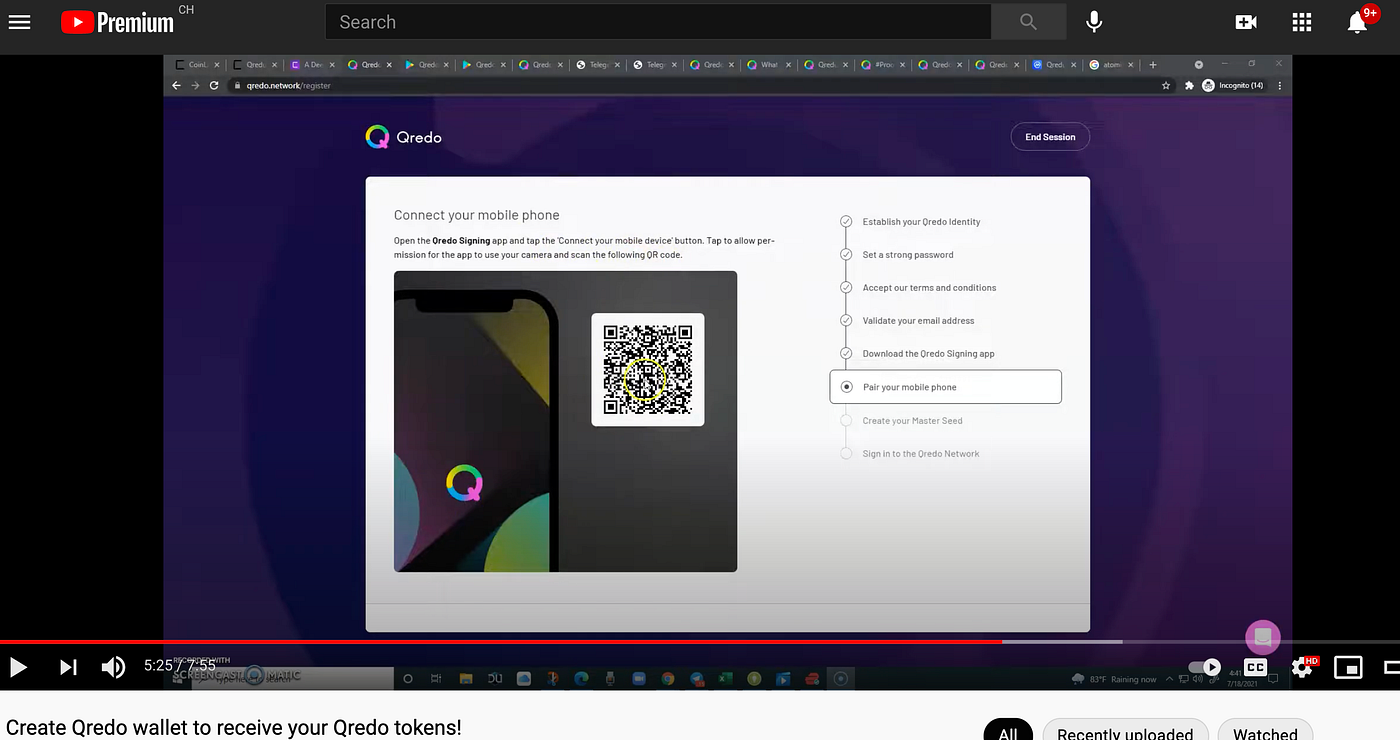
Task: Open the Create video camera icon
Action: coord(1246,21)
